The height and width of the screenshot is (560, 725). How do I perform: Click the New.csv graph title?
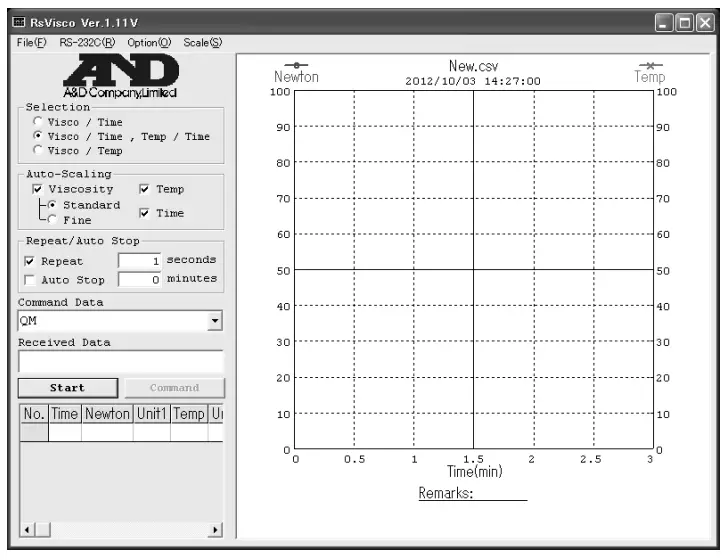coord(473,66)
